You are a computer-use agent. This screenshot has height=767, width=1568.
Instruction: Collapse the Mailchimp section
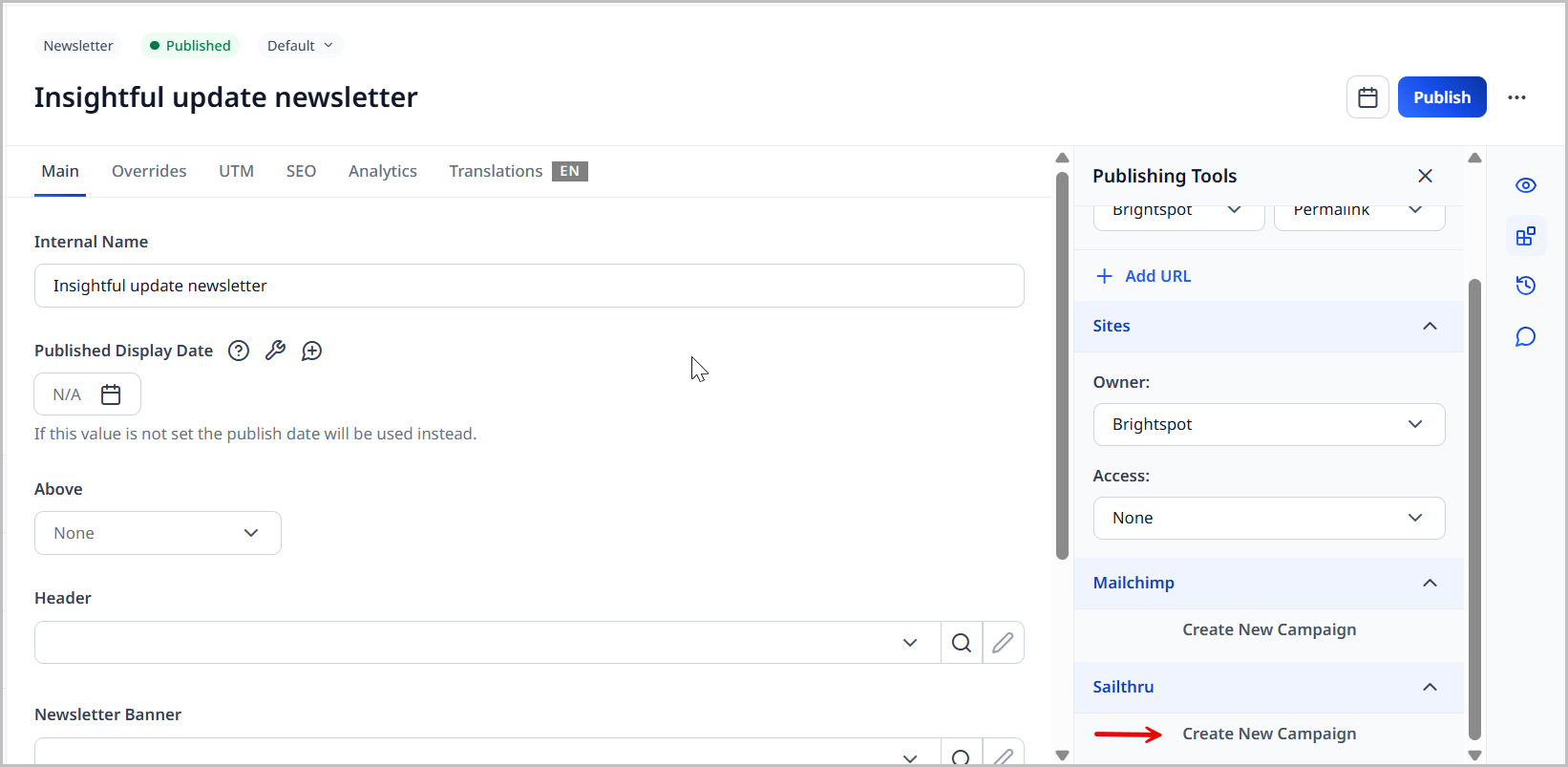point(1429,583)
